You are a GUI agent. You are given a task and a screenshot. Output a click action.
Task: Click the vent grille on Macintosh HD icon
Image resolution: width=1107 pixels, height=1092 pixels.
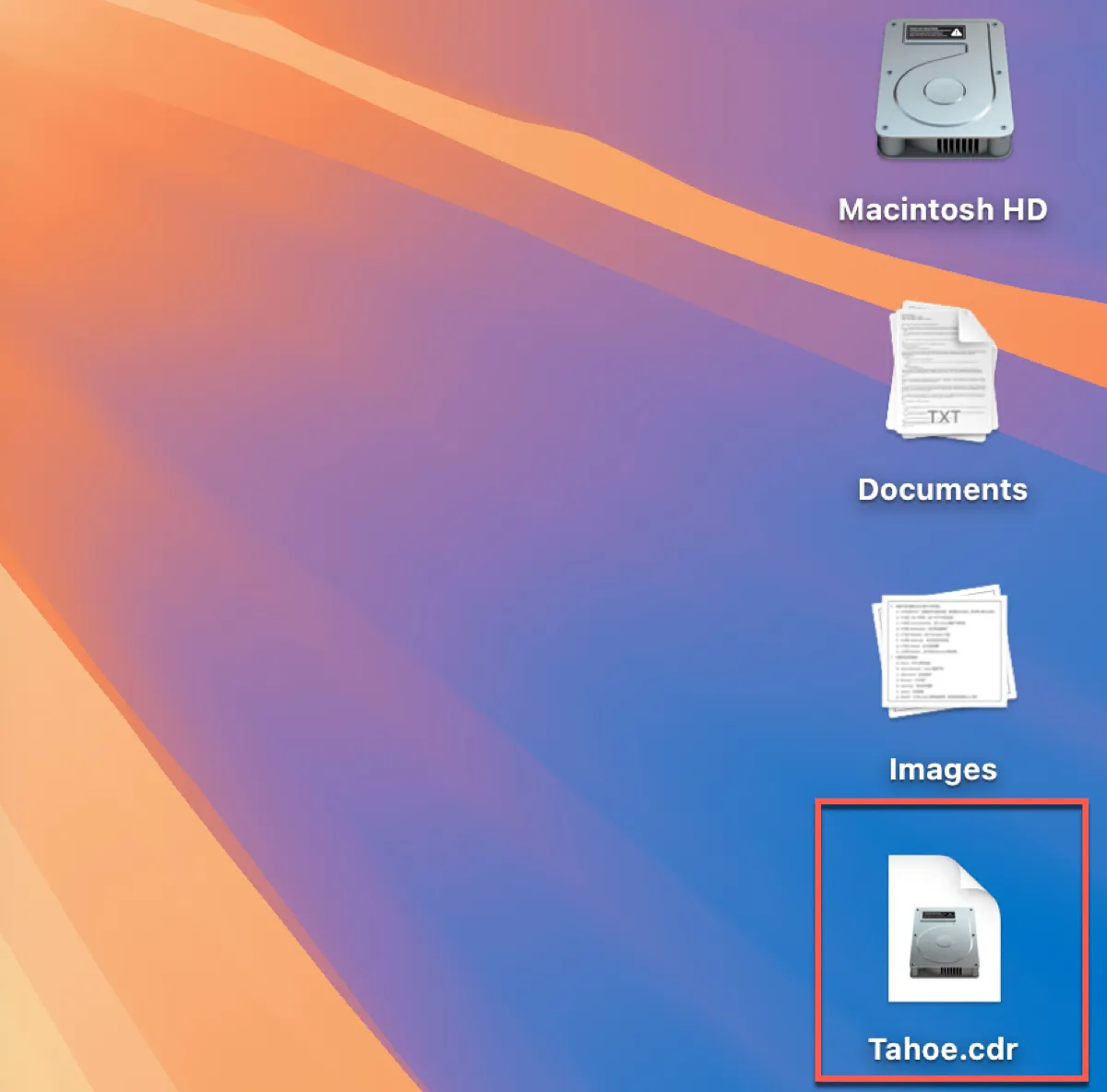[x=958, y=145]
